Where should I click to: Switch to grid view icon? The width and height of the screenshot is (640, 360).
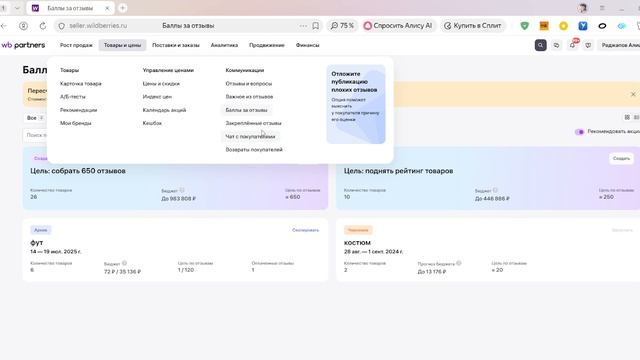627,118
